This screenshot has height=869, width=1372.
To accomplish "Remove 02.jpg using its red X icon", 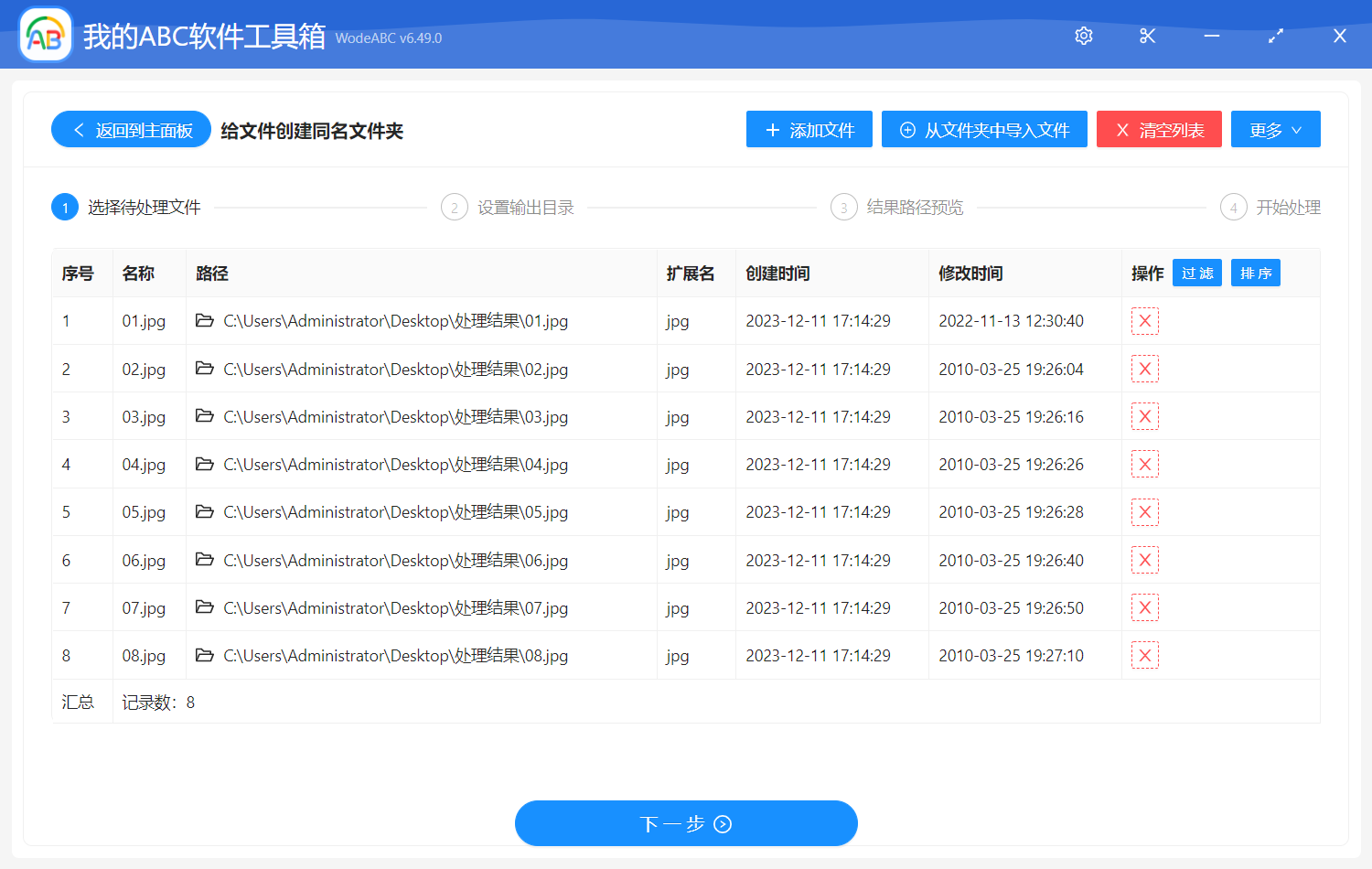I will [x=1144, y=369].
